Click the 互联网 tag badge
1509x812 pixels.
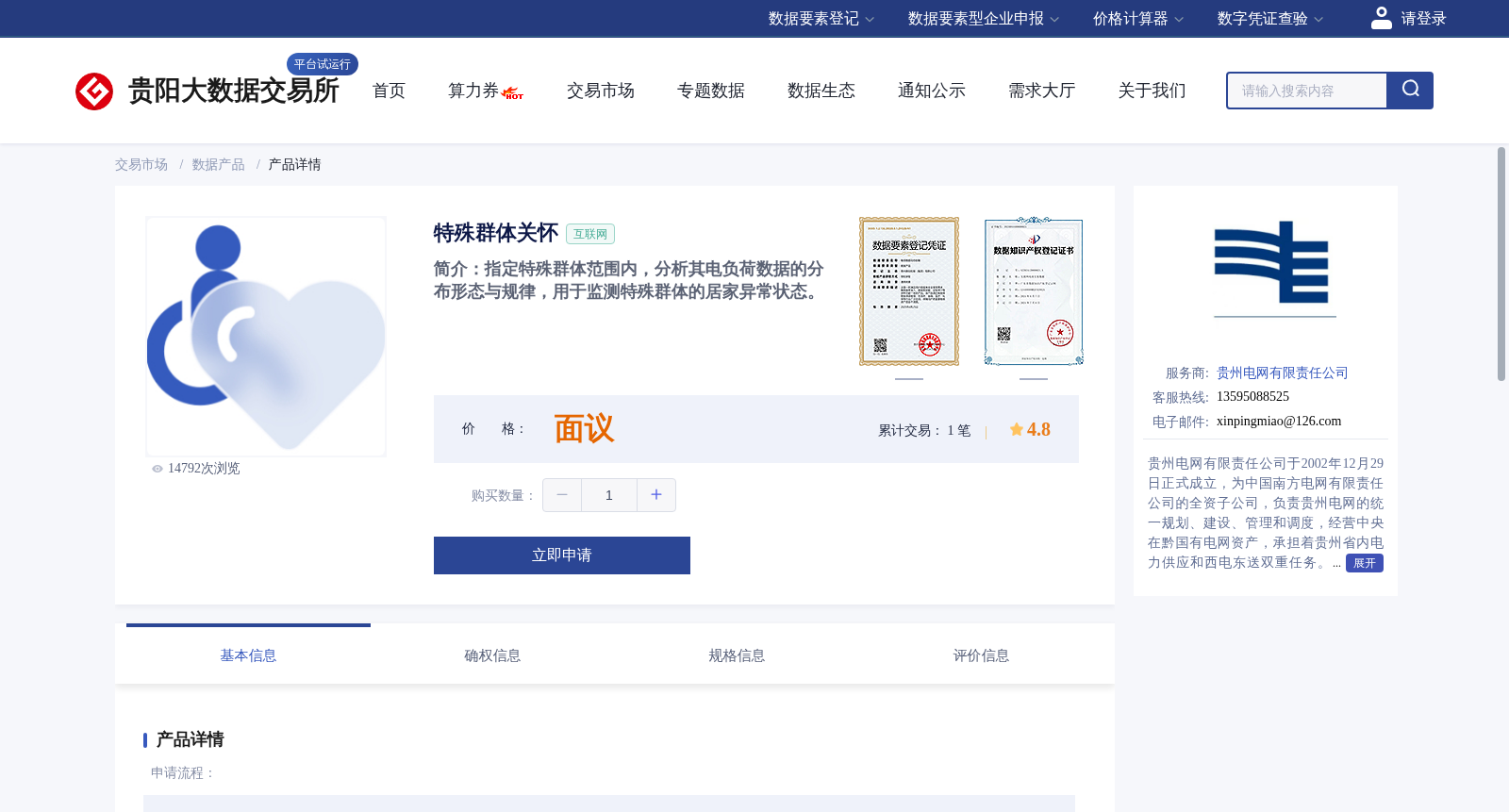[590, 234]
